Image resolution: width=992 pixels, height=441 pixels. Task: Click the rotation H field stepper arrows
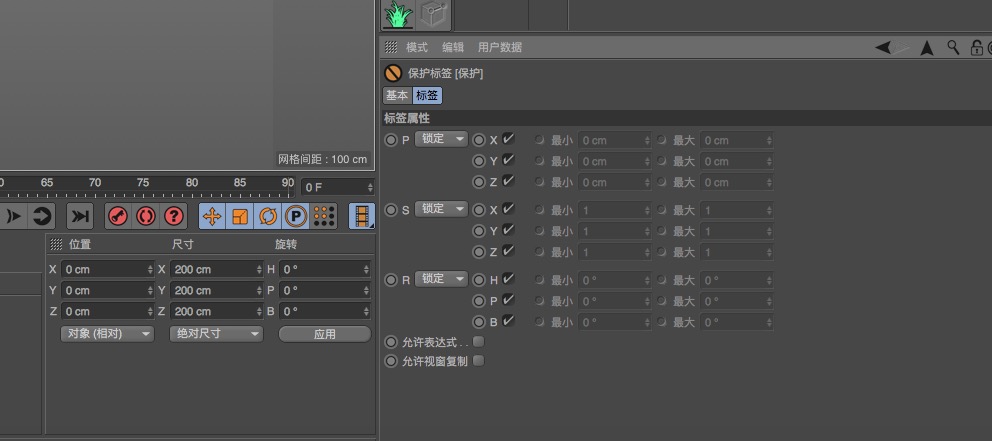pyautogui.click(x=366, y=270)
